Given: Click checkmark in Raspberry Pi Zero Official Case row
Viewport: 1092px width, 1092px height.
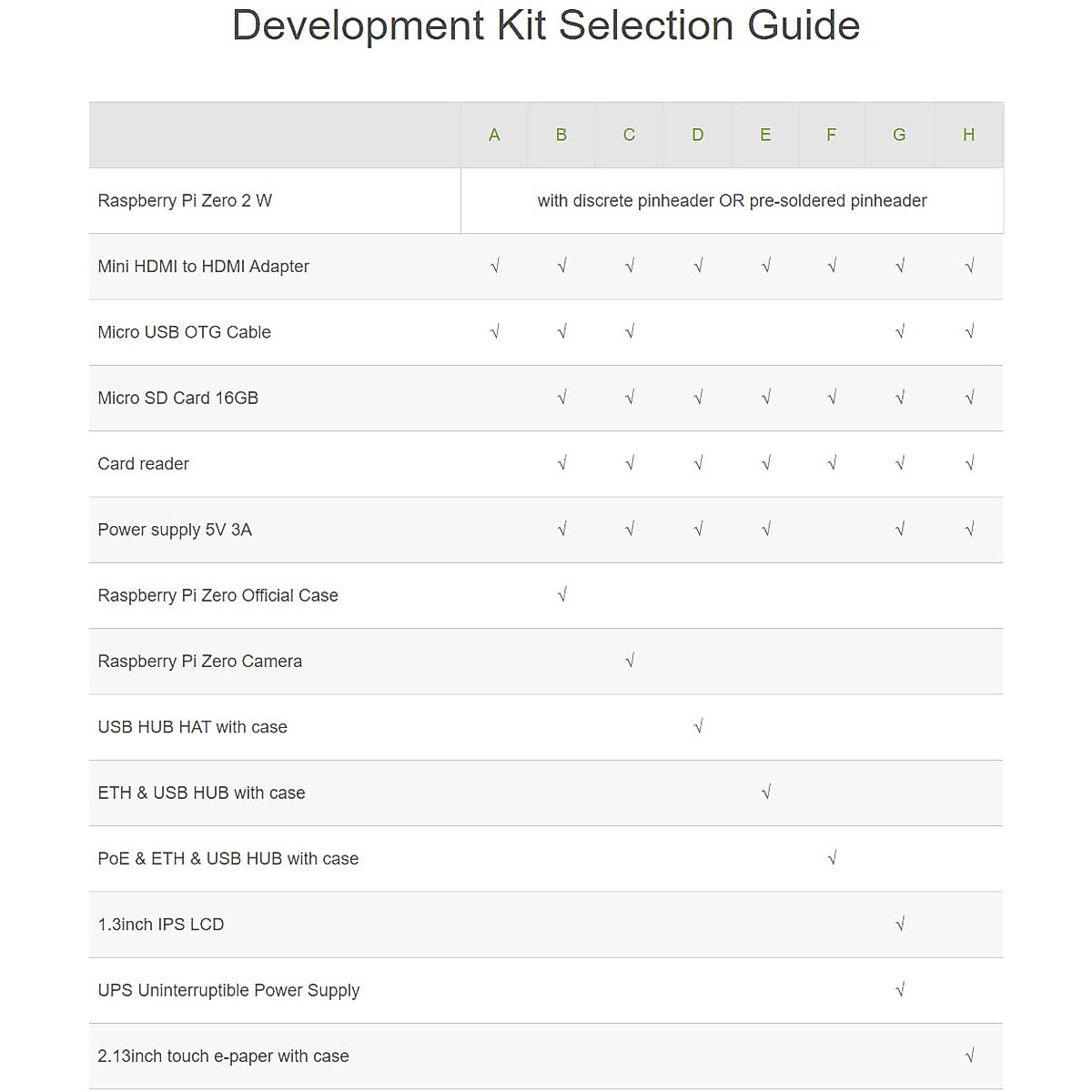Looking at the screenshot, I should (561, 595).
